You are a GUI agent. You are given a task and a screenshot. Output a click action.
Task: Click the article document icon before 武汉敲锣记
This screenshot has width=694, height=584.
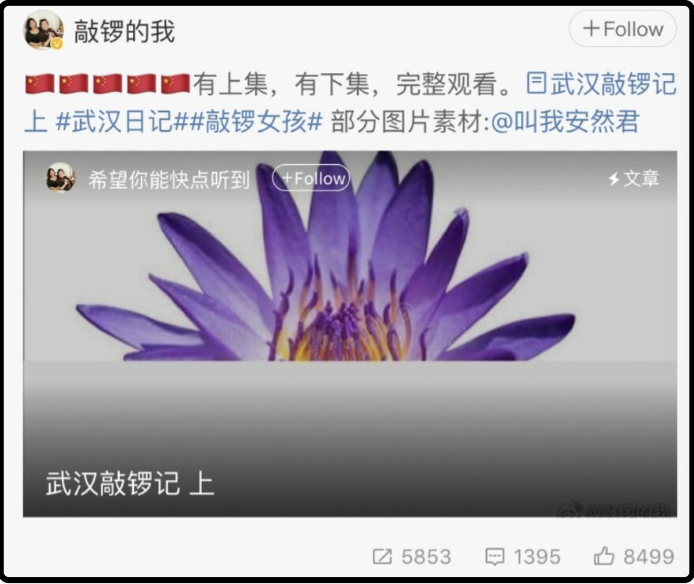[536, 83]
